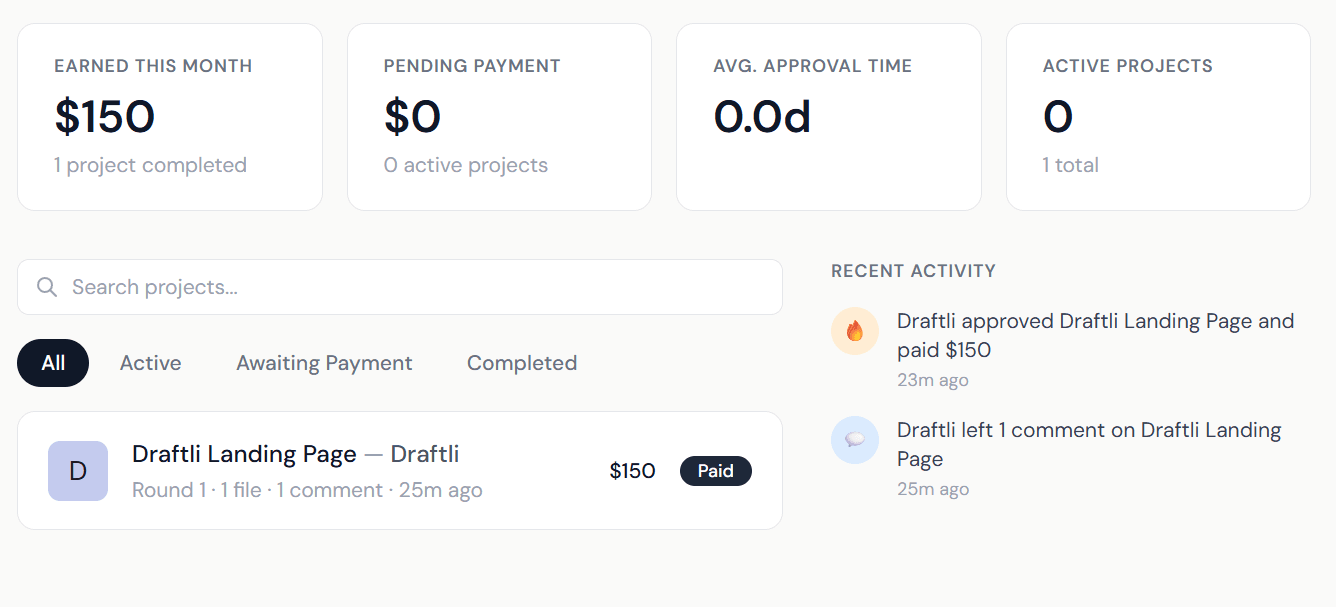Click the speech bubble icon beside comment activity
Image resolution: width=1336 pixels, height=607 pixels.
855,440
